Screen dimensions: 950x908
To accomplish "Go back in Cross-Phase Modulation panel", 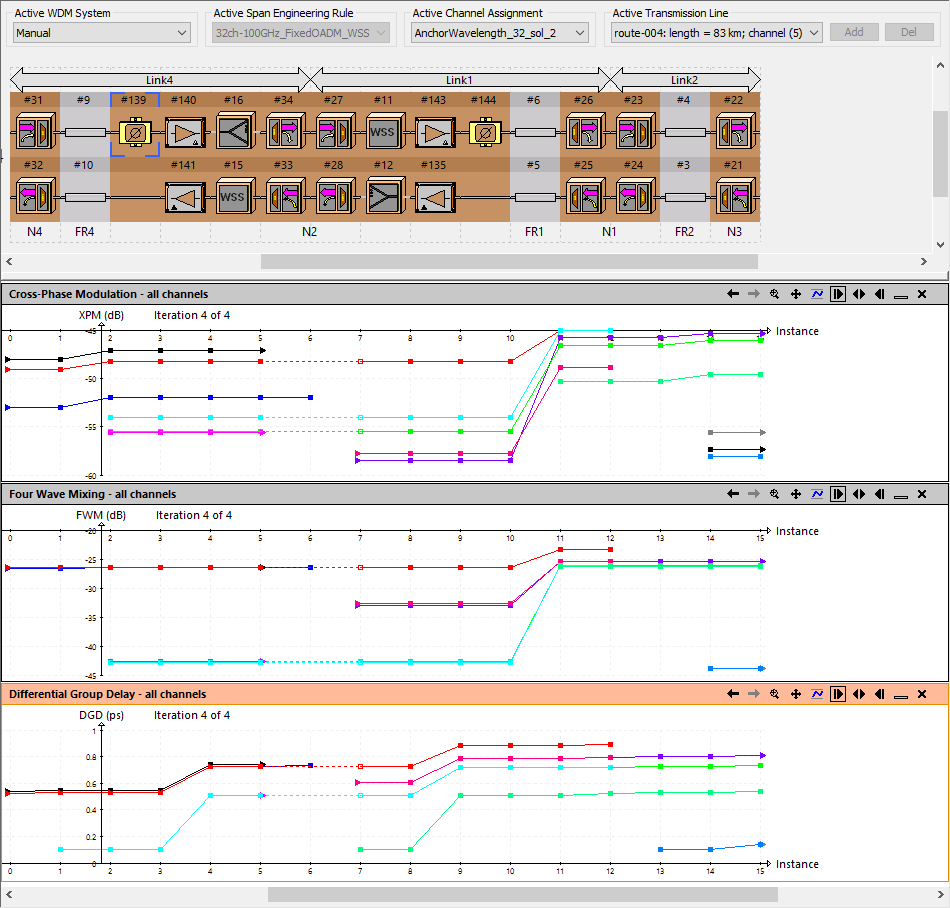I will pos(733,294).
